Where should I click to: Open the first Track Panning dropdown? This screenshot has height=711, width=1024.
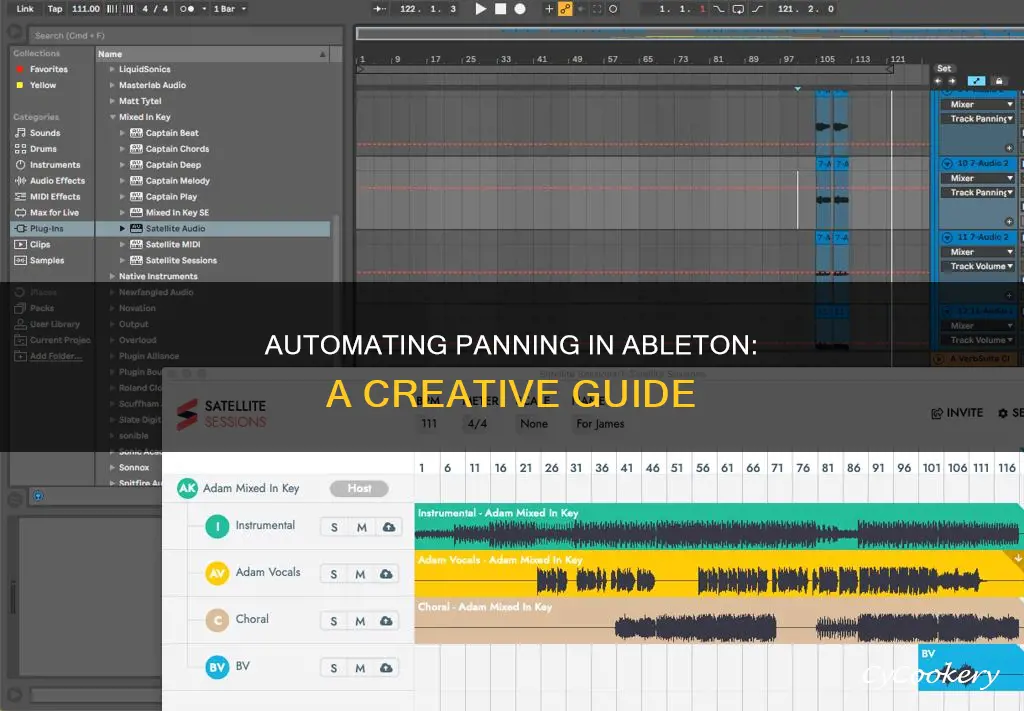coord(978,119)
